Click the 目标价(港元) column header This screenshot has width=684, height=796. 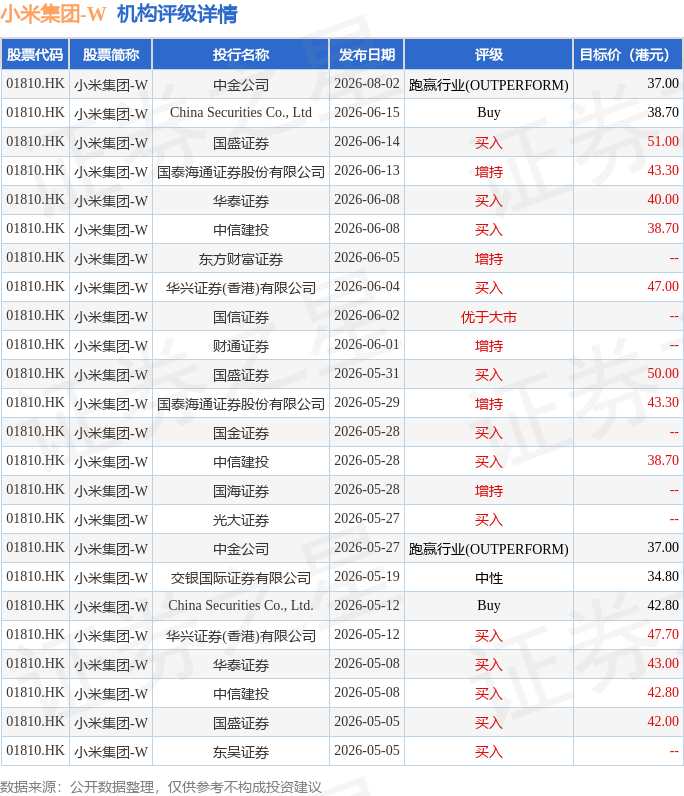pyautogui.click(x=628, y=54)
